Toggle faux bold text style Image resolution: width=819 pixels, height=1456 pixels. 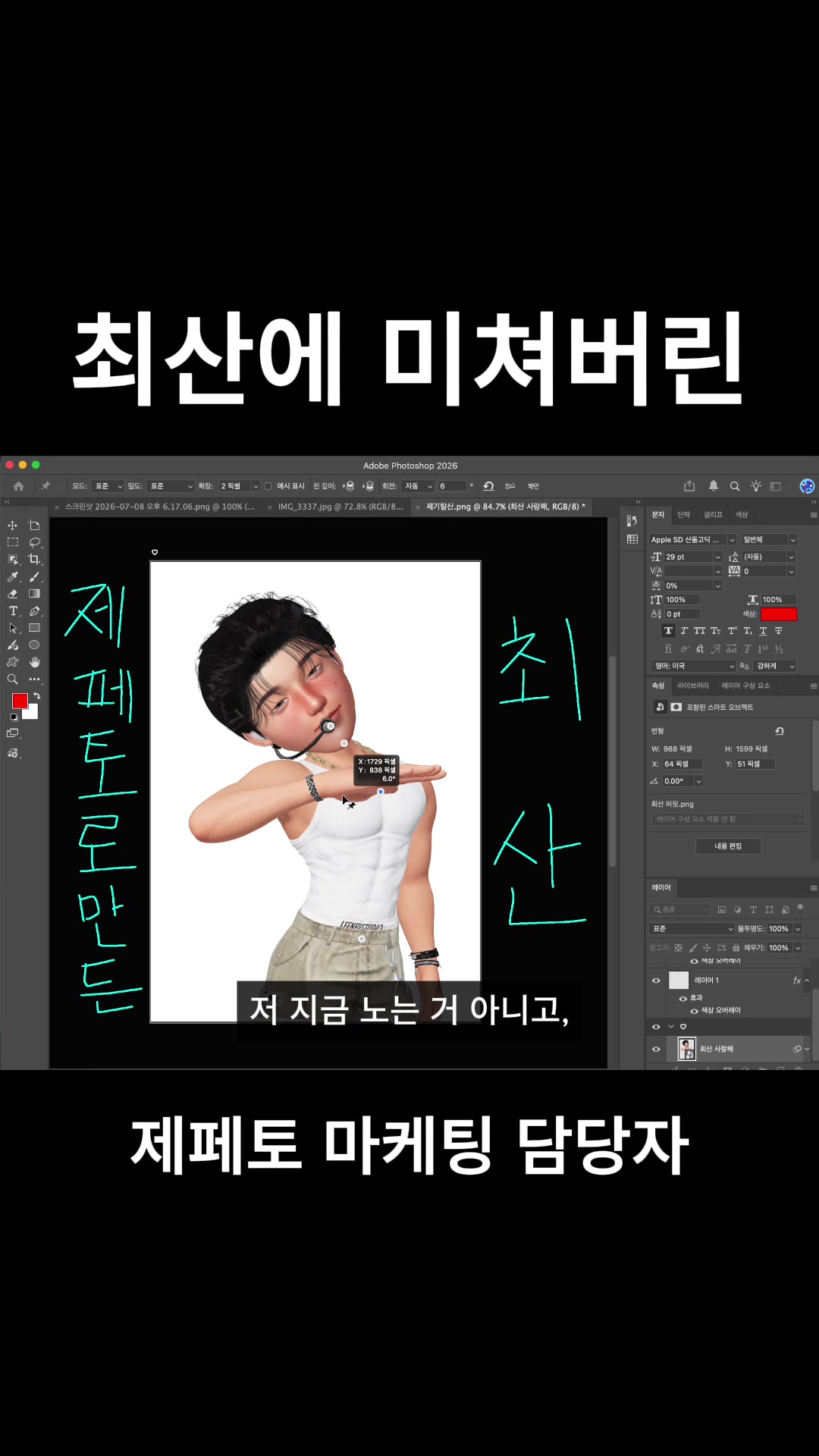pos(668,631)
